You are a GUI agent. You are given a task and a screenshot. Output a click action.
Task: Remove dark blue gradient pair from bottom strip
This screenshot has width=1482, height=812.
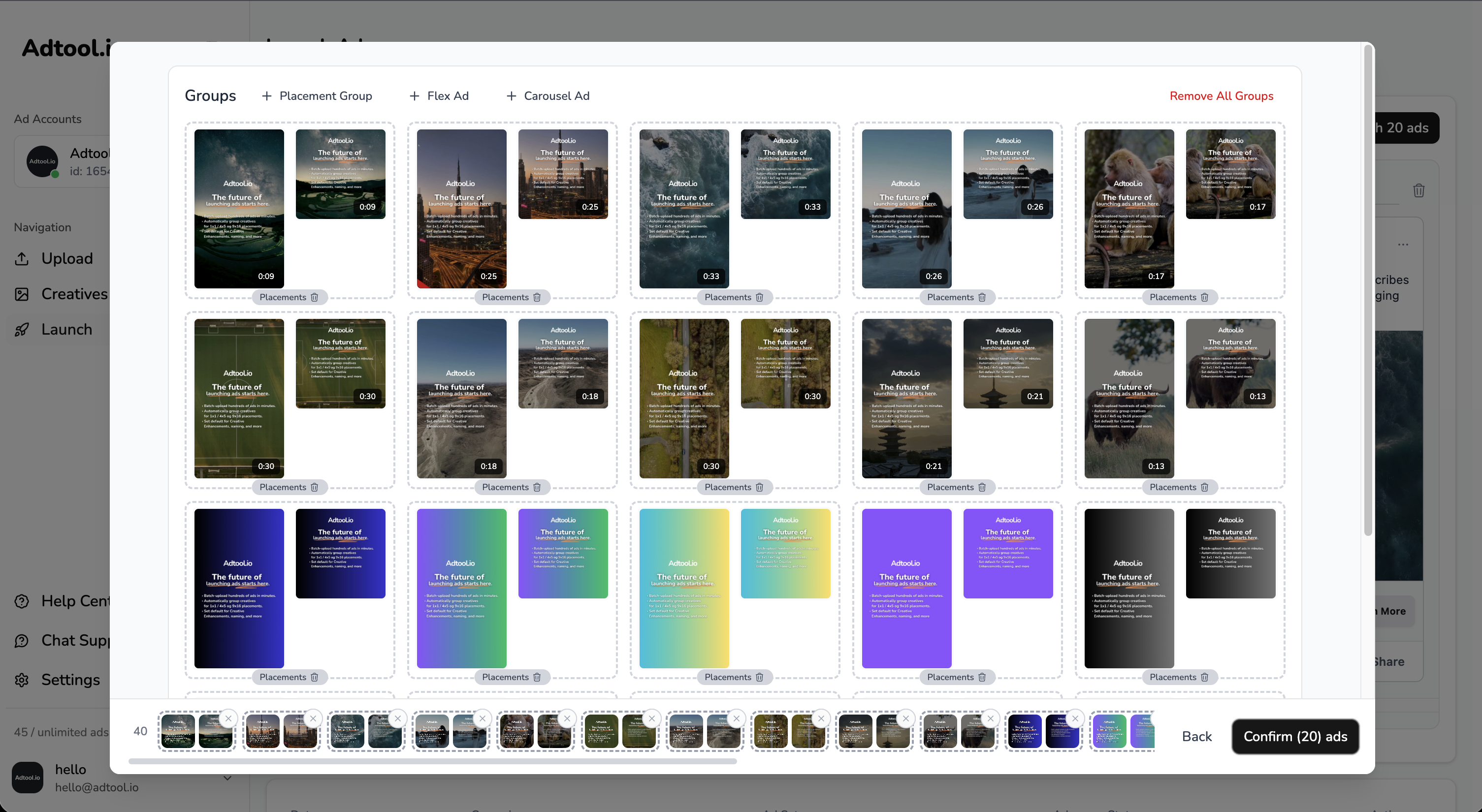pyautogui.click(x=1075, y=718)
